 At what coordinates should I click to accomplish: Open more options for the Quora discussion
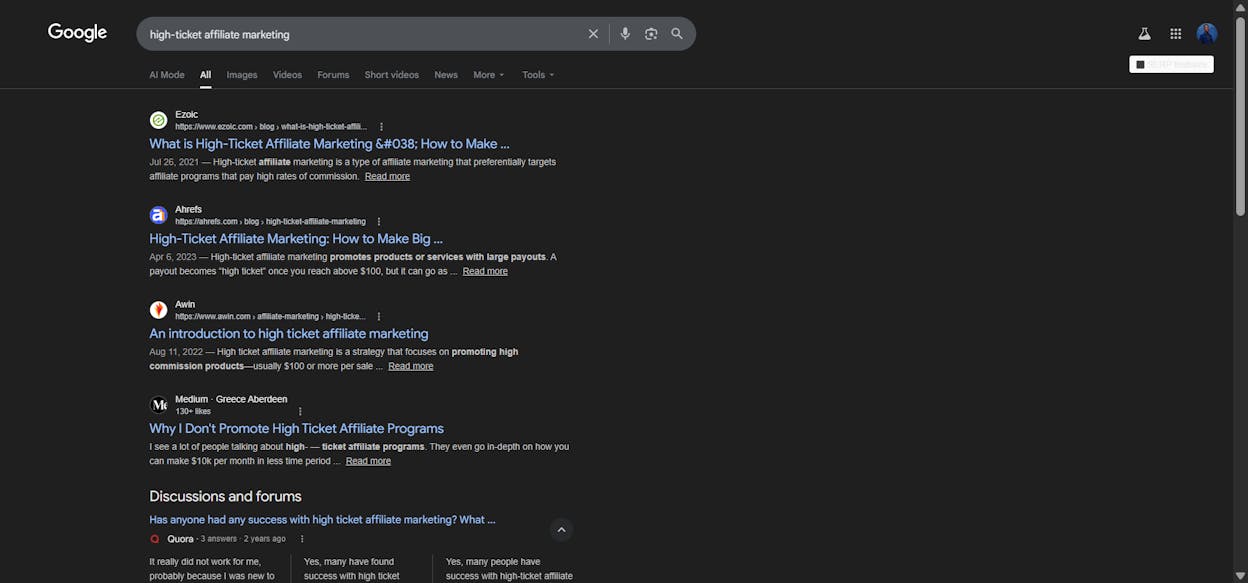302,539
